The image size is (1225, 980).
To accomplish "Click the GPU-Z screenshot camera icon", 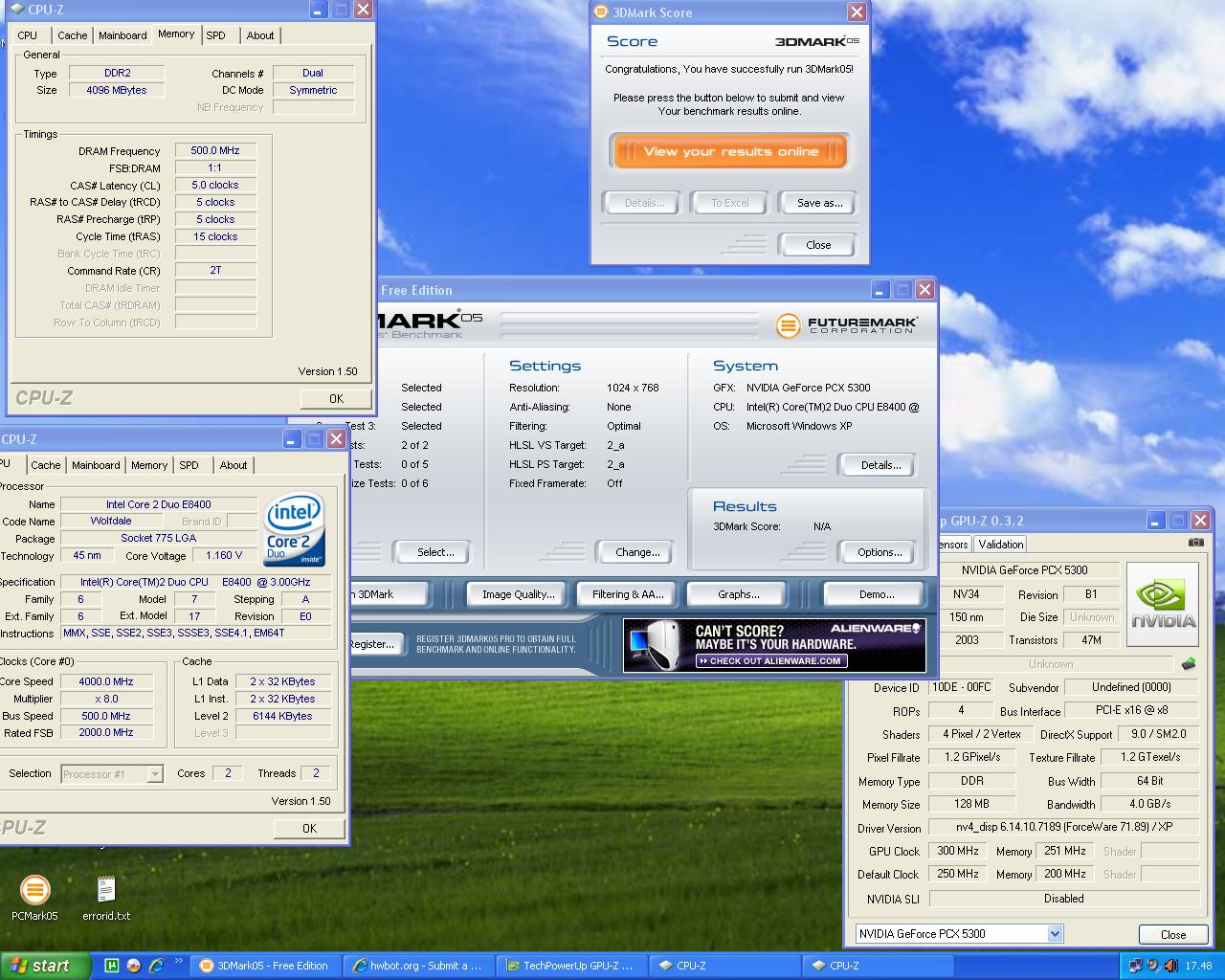I will coord(1195,543).
